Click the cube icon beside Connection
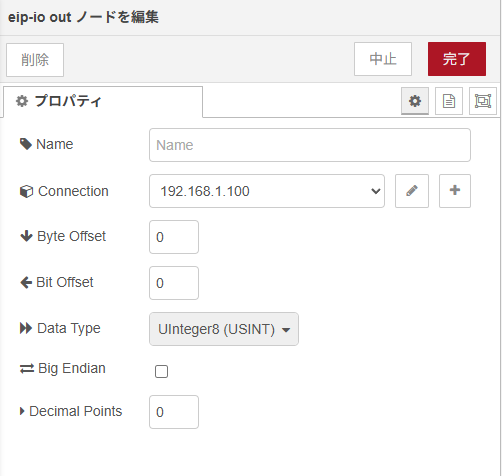 [x=26, y=191]
